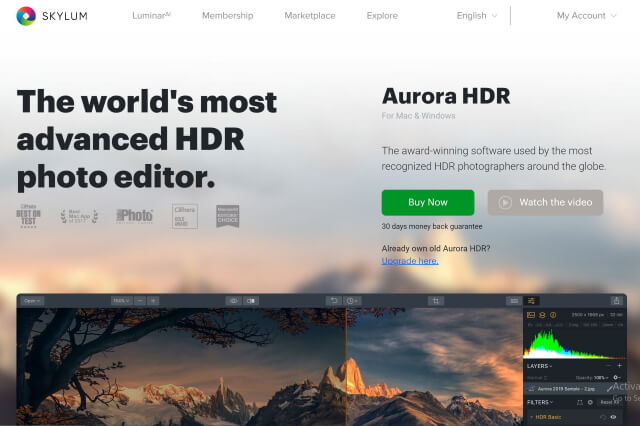Click the filters gear settings icon
The height and width of the screenshot is (426, 640).
[590, 402]
